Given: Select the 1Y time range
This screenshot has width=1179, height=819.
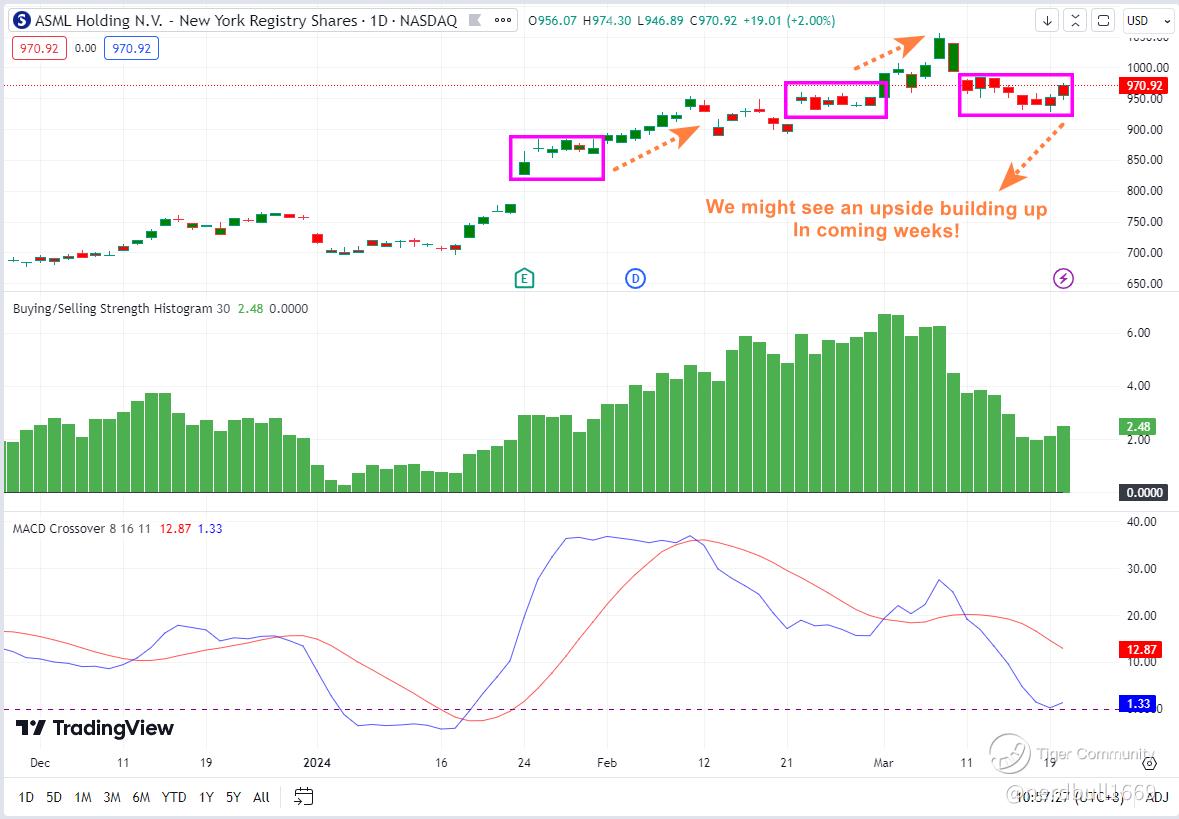Looking at the screenshot, I should (x=206, y=797).
